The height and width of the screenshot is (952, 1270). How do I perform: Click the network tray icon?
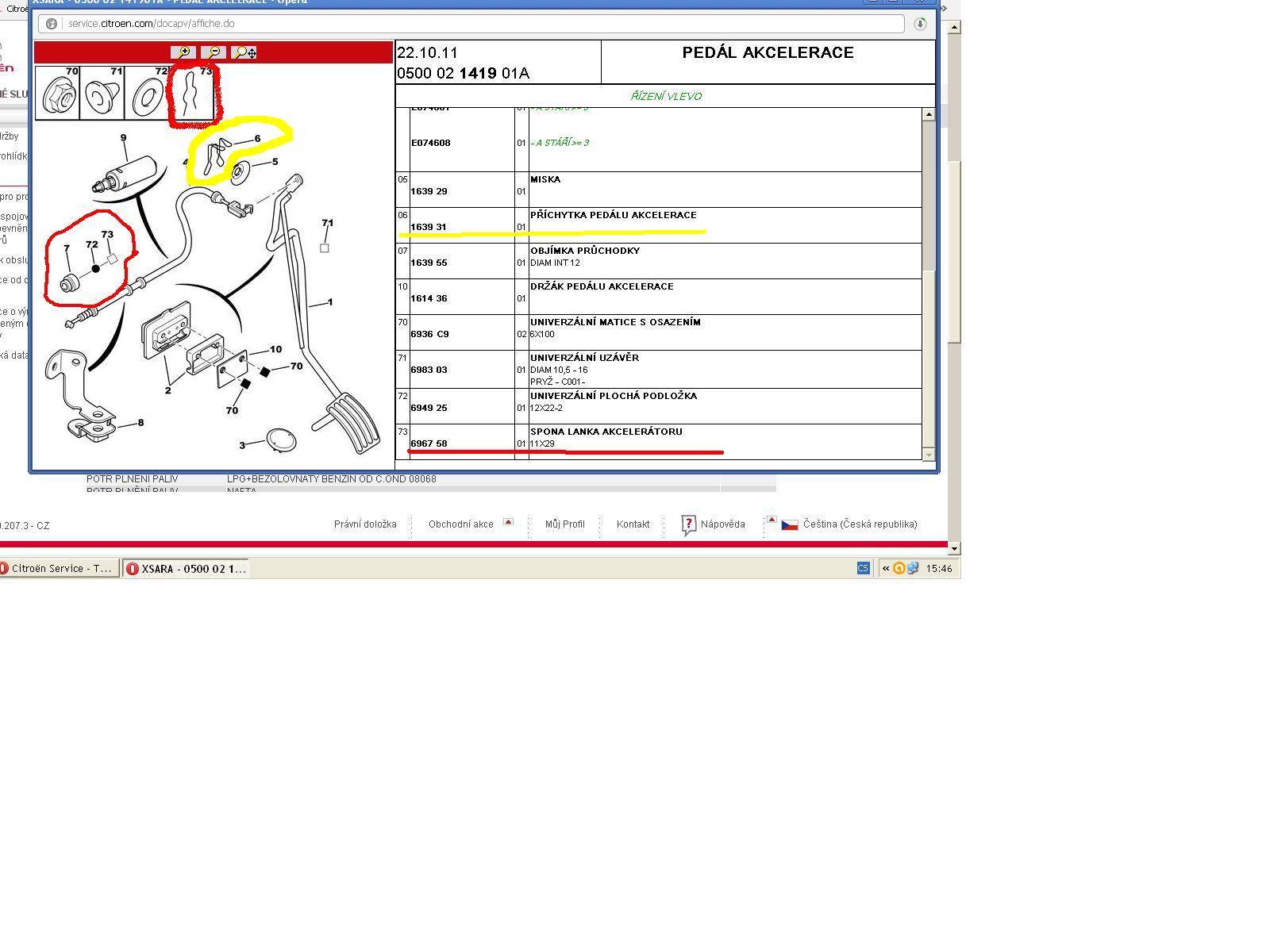[913, 568]
